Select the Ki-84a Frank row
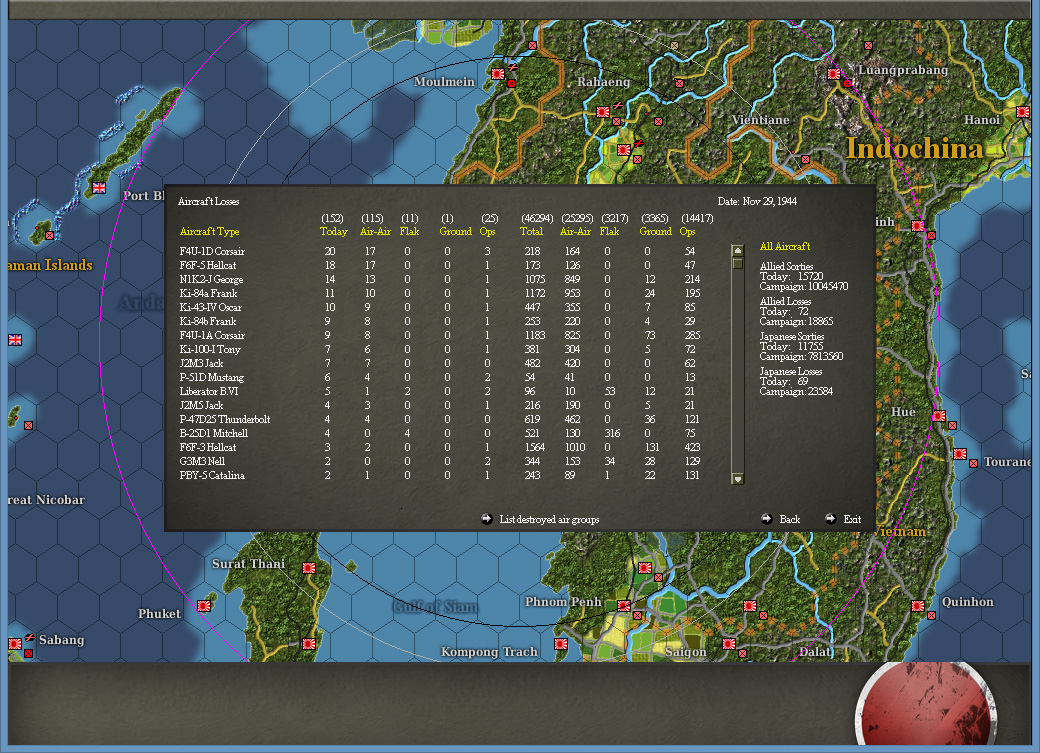 438,293
